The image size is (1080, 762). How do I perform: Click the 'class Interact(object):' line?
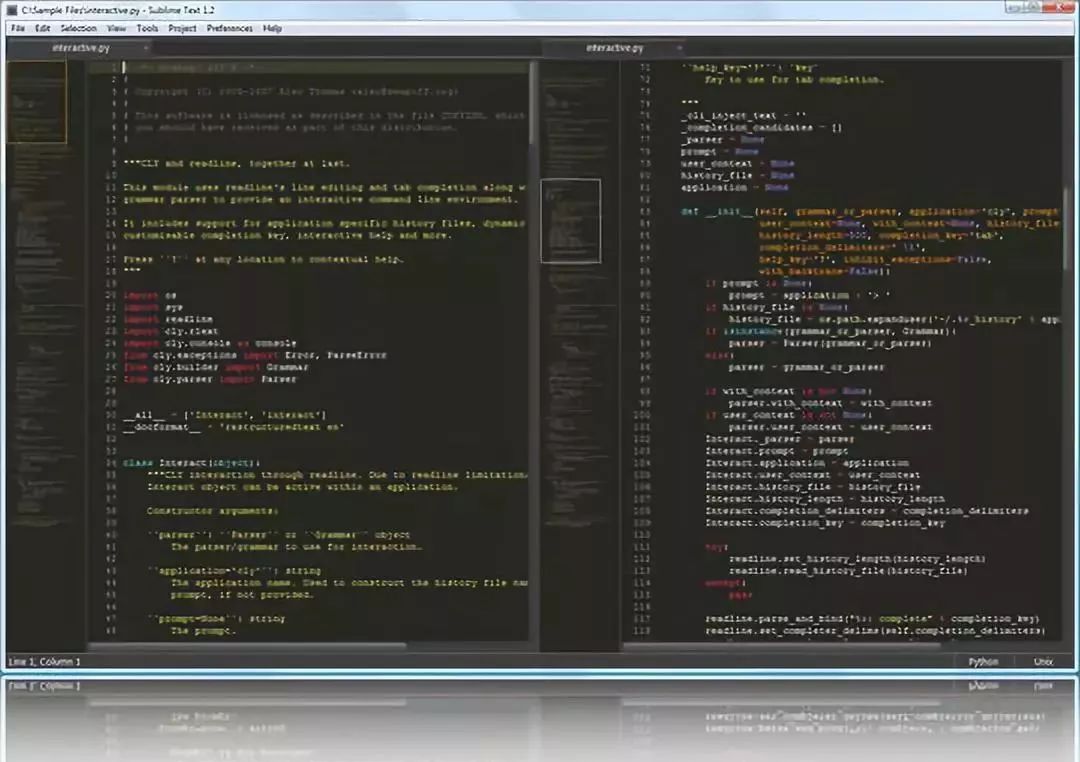tap(192, 463)
